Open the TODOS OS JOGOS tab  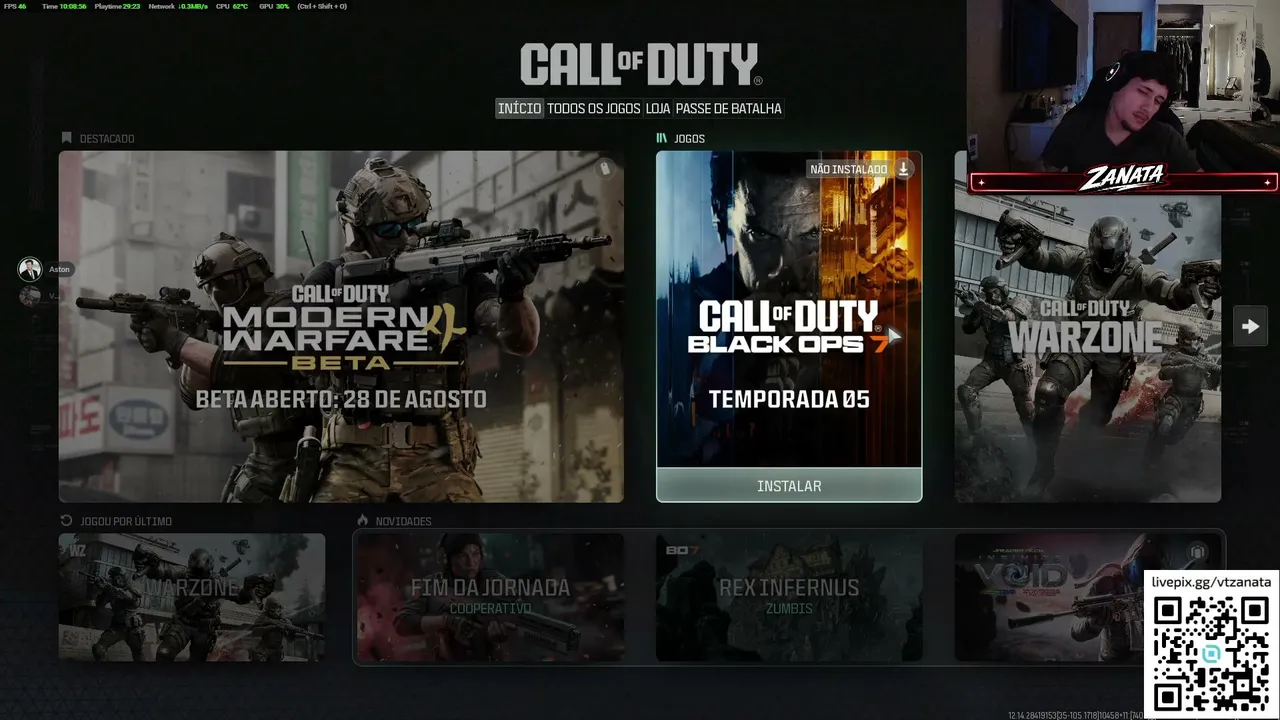594,108
